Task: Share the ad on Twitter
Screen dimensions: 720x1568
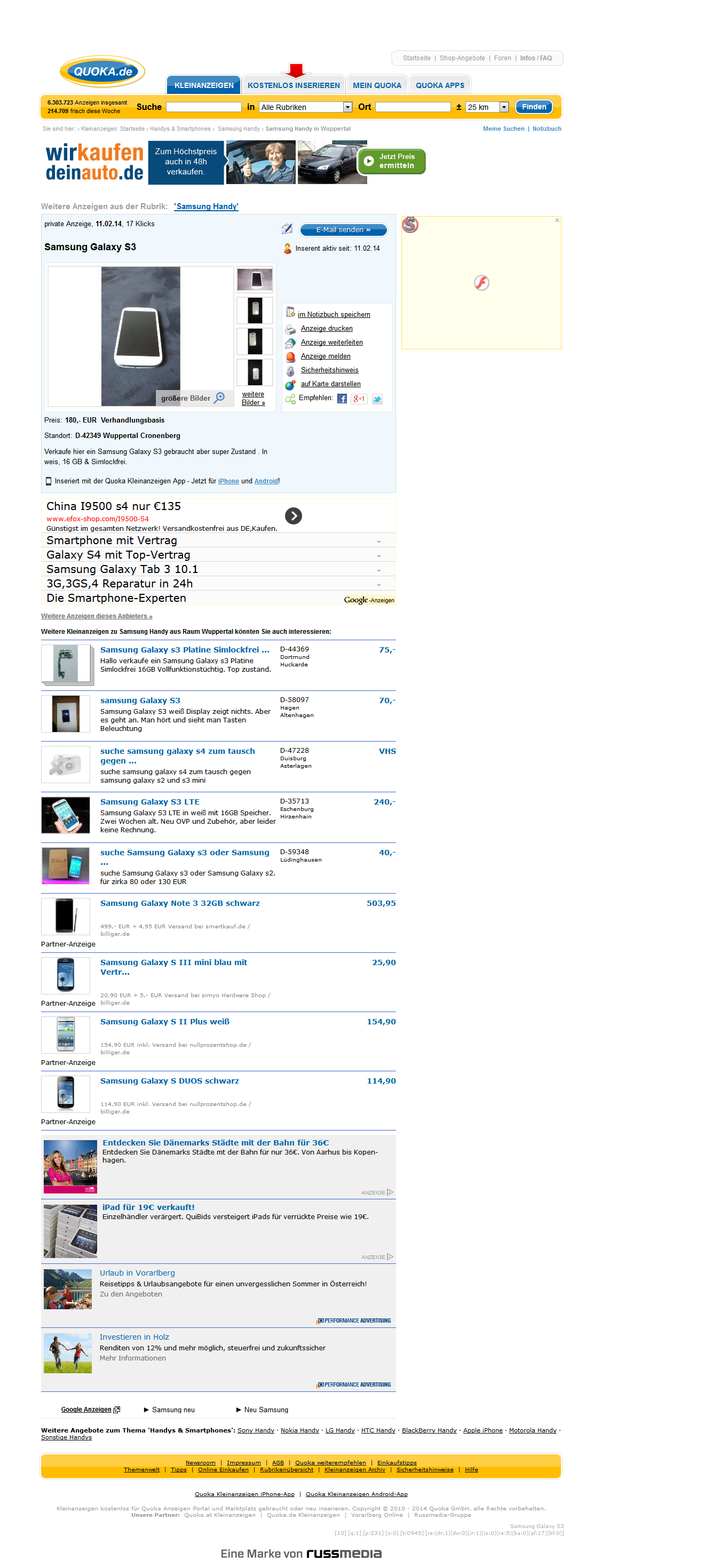Action: (377, 399)
